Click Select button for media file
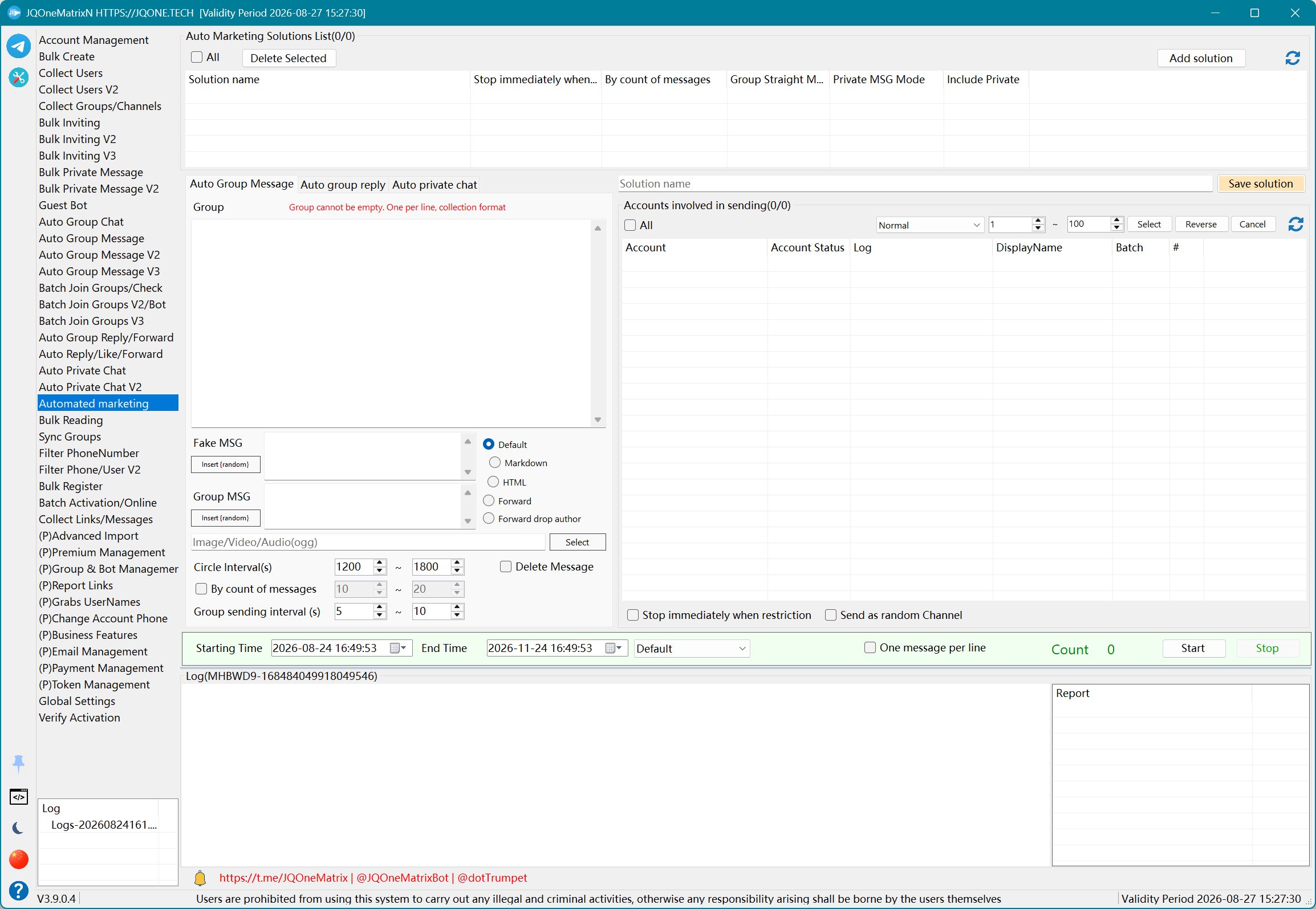 click(577, 542)
